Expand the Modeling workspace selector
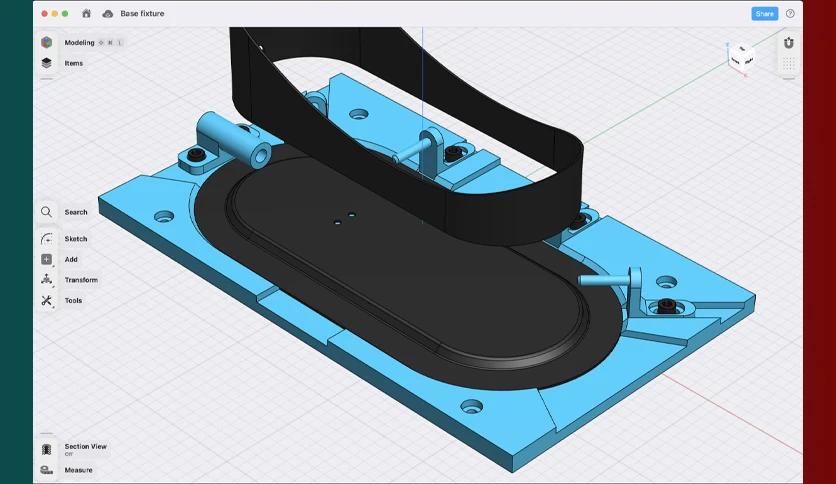This screenshot has height=484, width=836. 79,43
